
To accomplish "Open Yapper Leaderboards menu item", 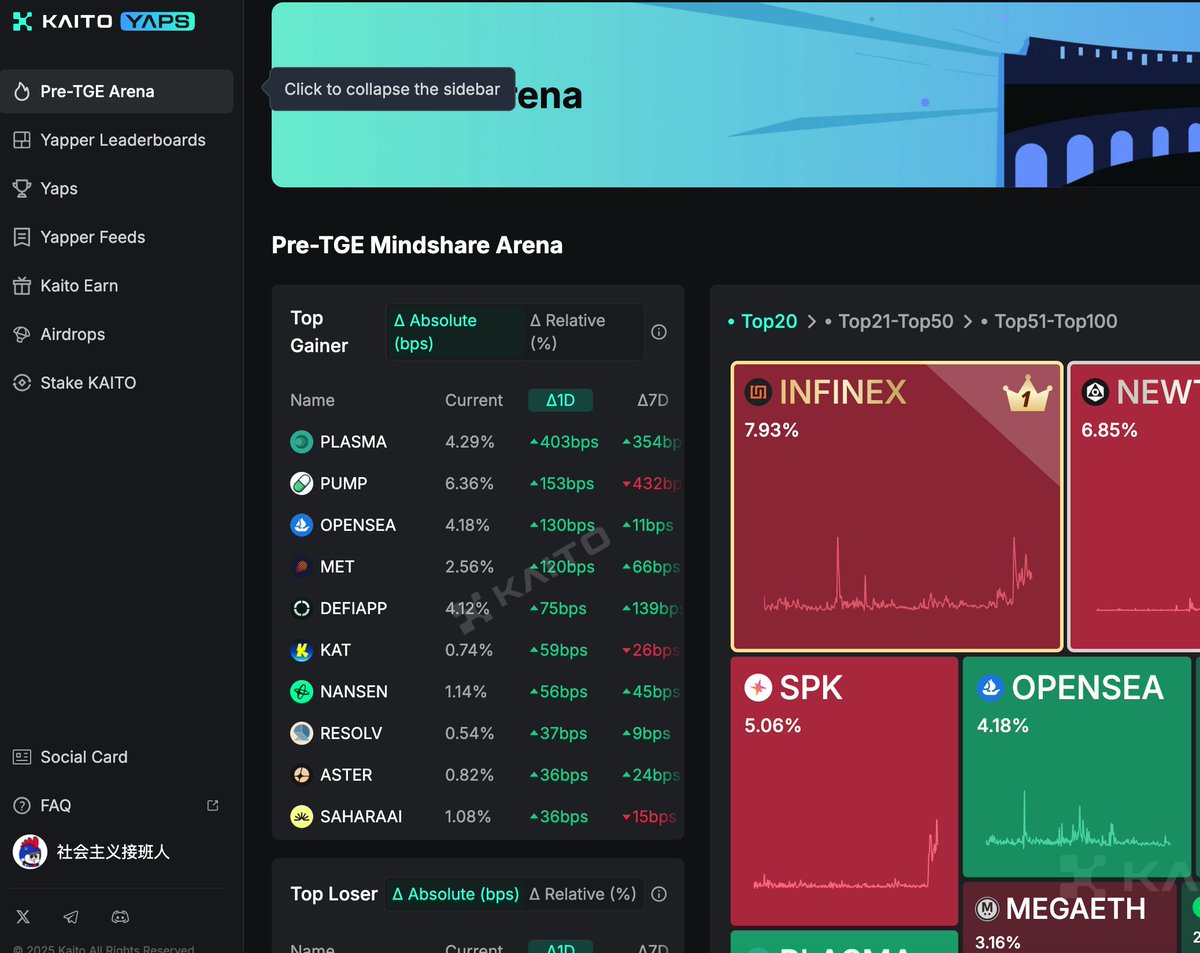I will (x=117, y=140).
